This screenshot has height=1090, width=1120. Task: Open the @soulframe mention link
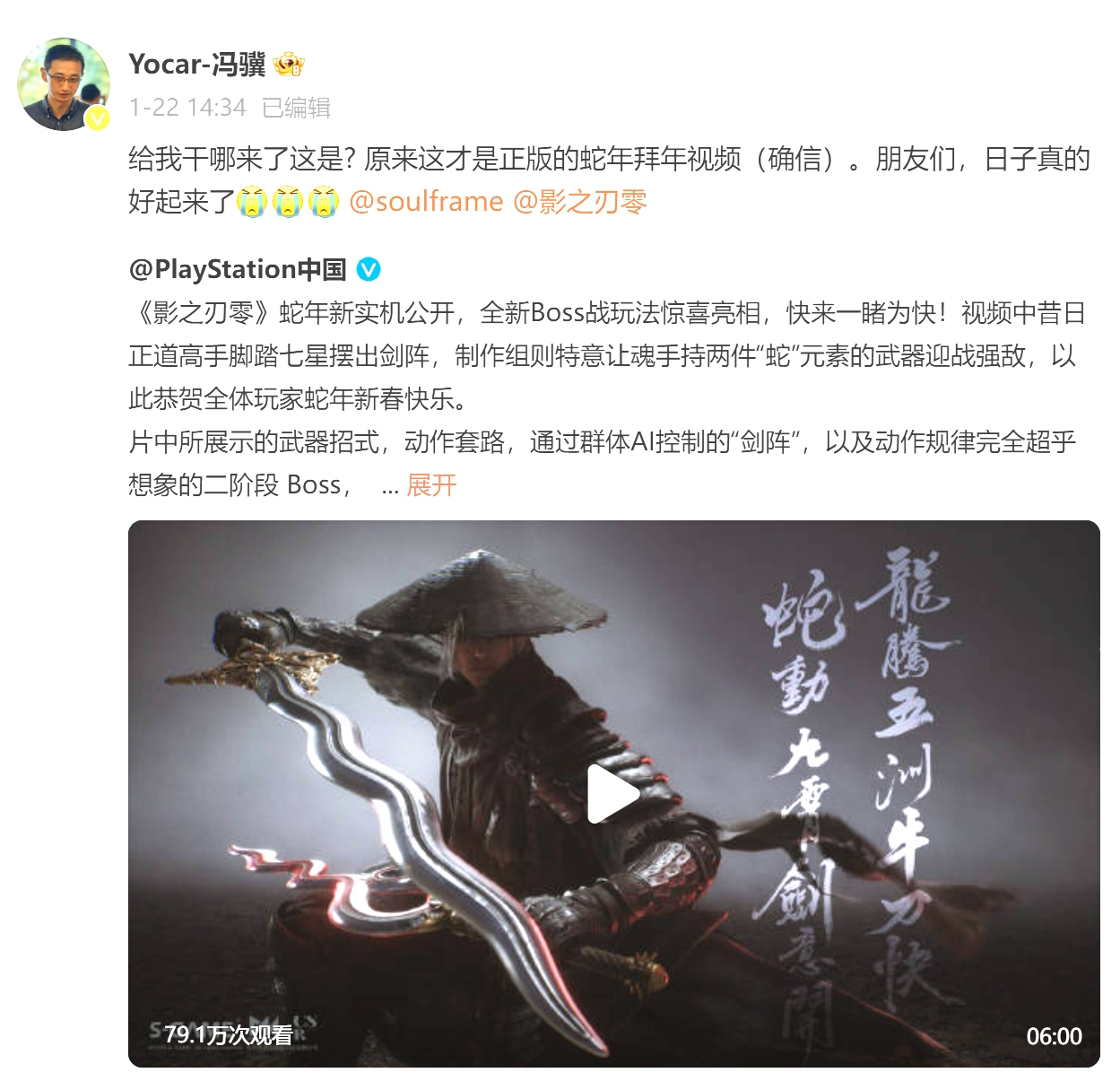(426, 202)
